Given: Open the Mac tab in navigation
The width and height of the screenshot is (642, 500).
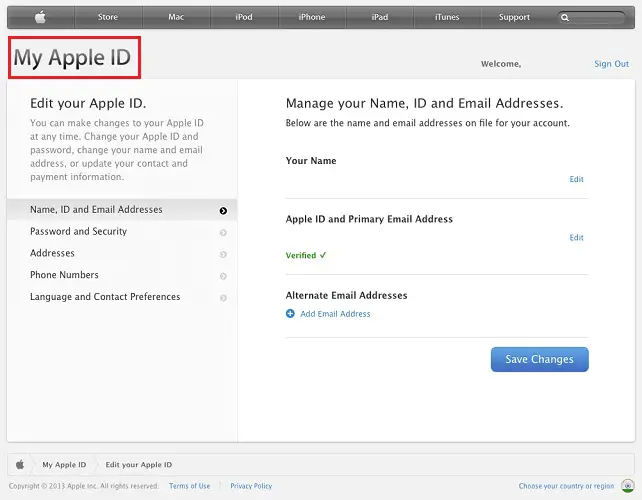Looking at the screenshot, I should 176,17.
